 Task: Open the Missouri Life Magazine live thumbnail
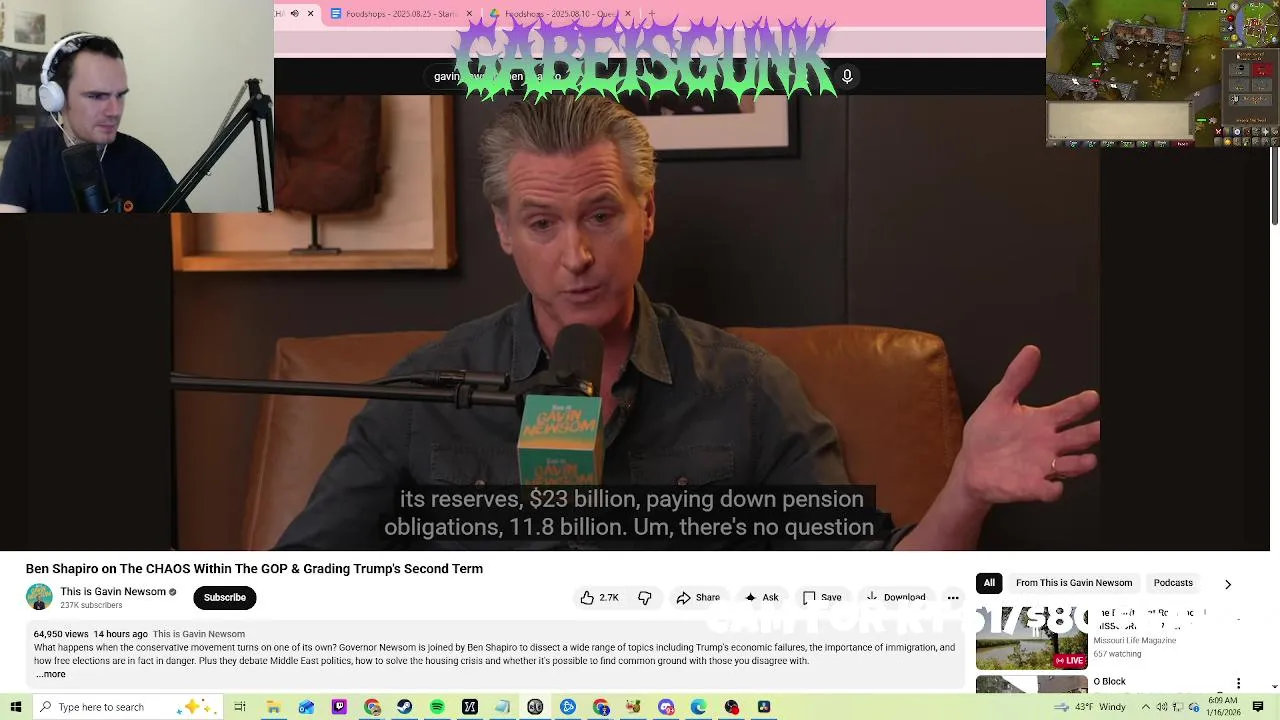coord(1031,637)
